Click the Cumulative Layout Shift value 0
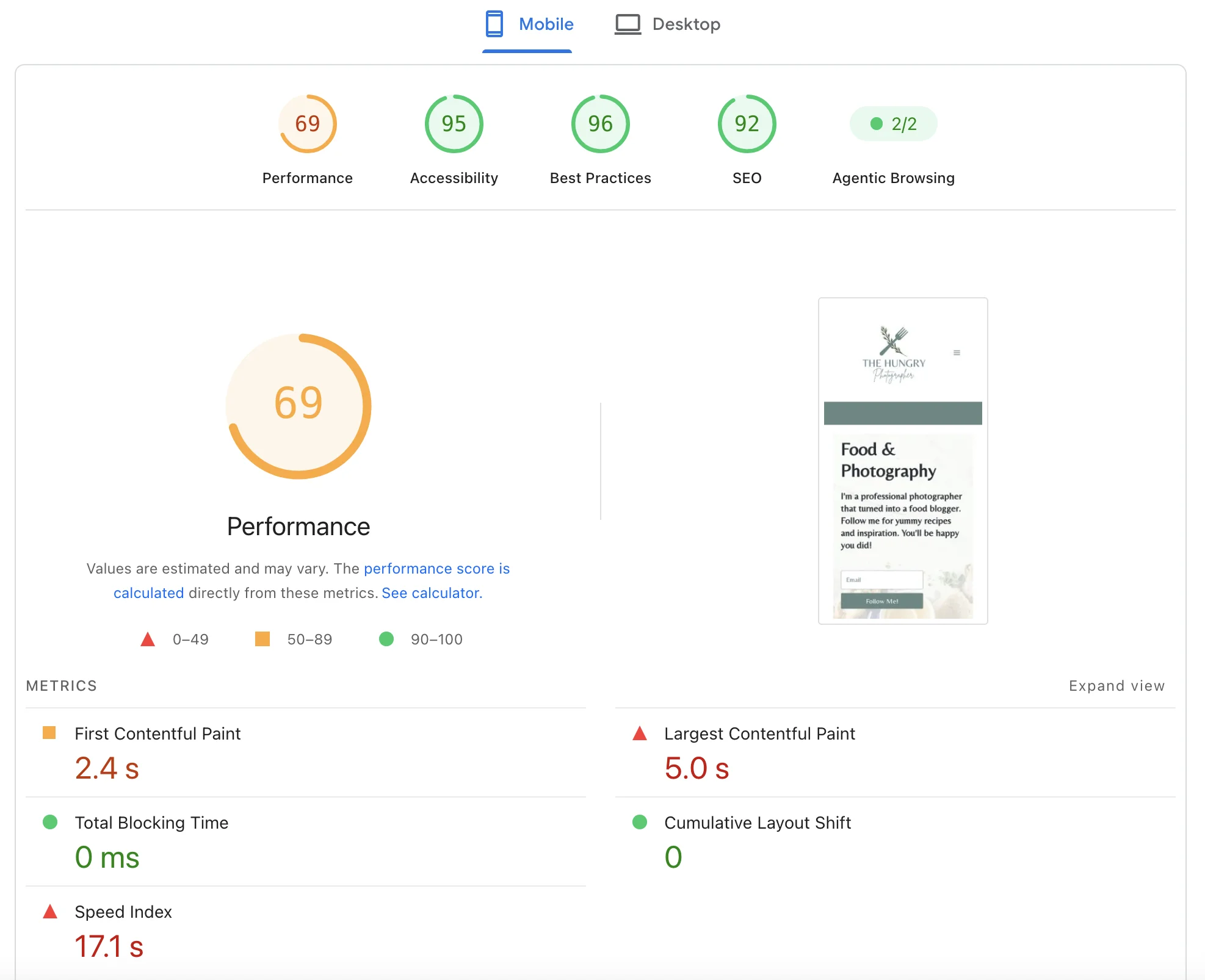This screenshot has width=1205, height=980. pyautogui.click(x=673, y=857)
